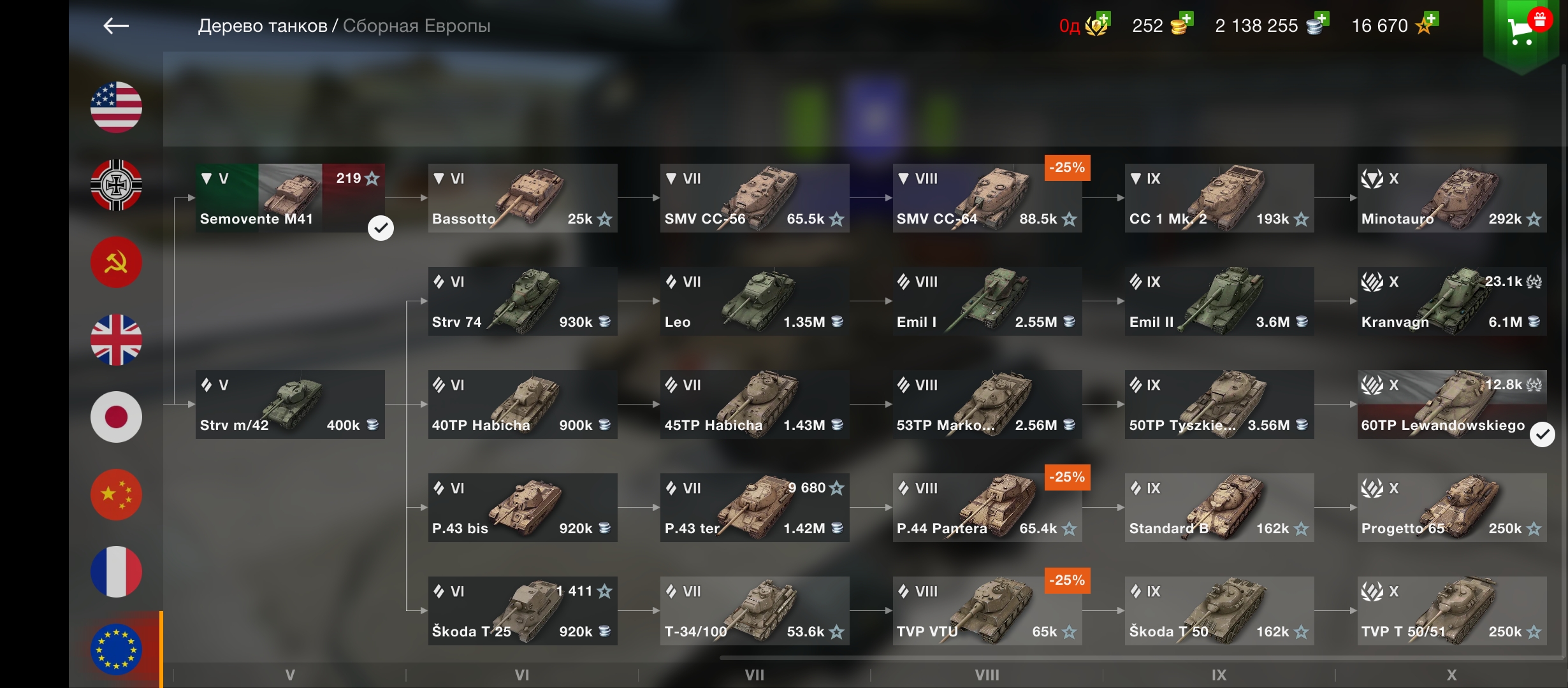Go back using the left arrow
Screen dimensions: 1568x688
(x=115, y=25)
